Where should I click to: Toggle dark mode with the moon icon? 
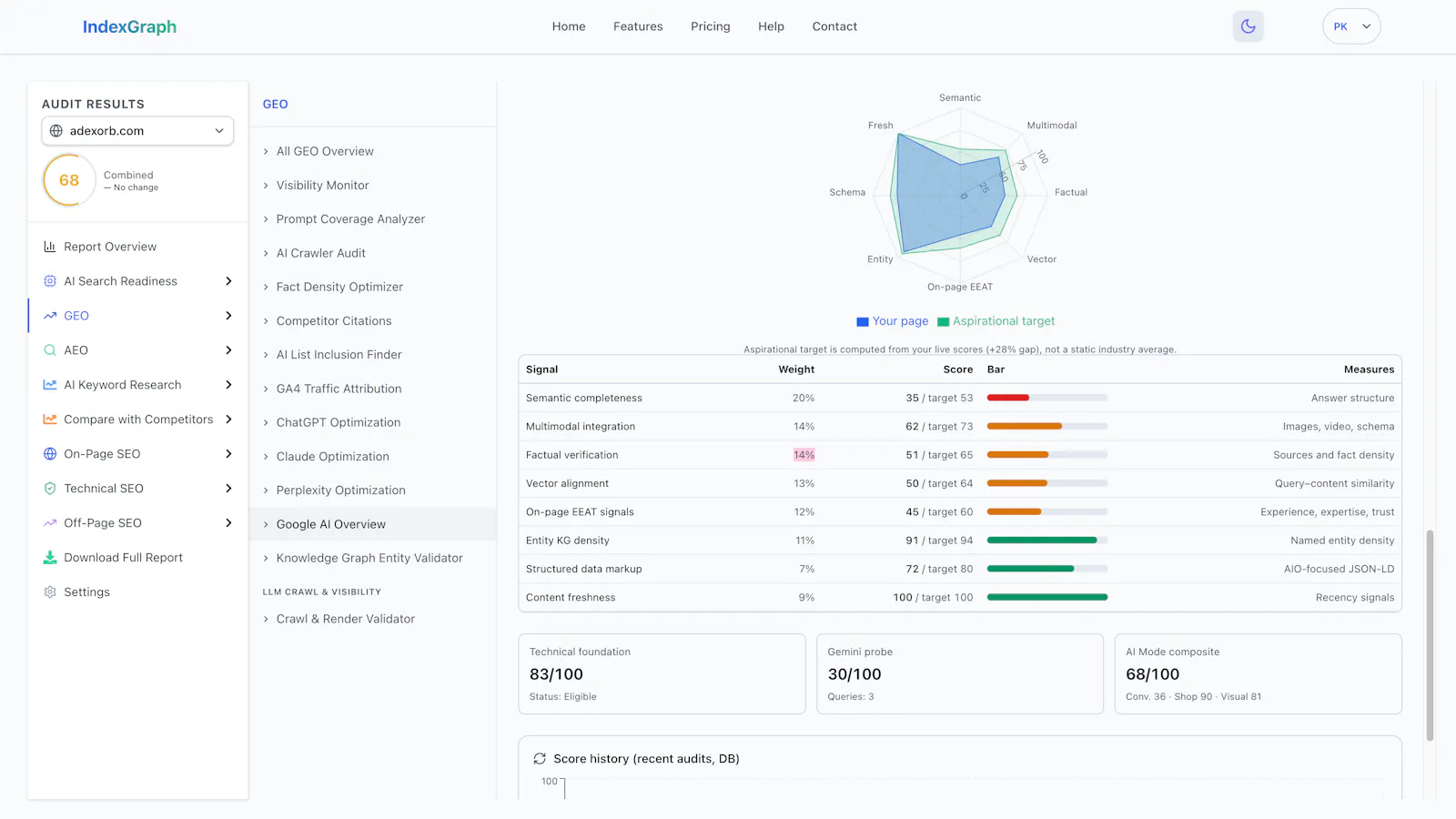pos(1248,26)
